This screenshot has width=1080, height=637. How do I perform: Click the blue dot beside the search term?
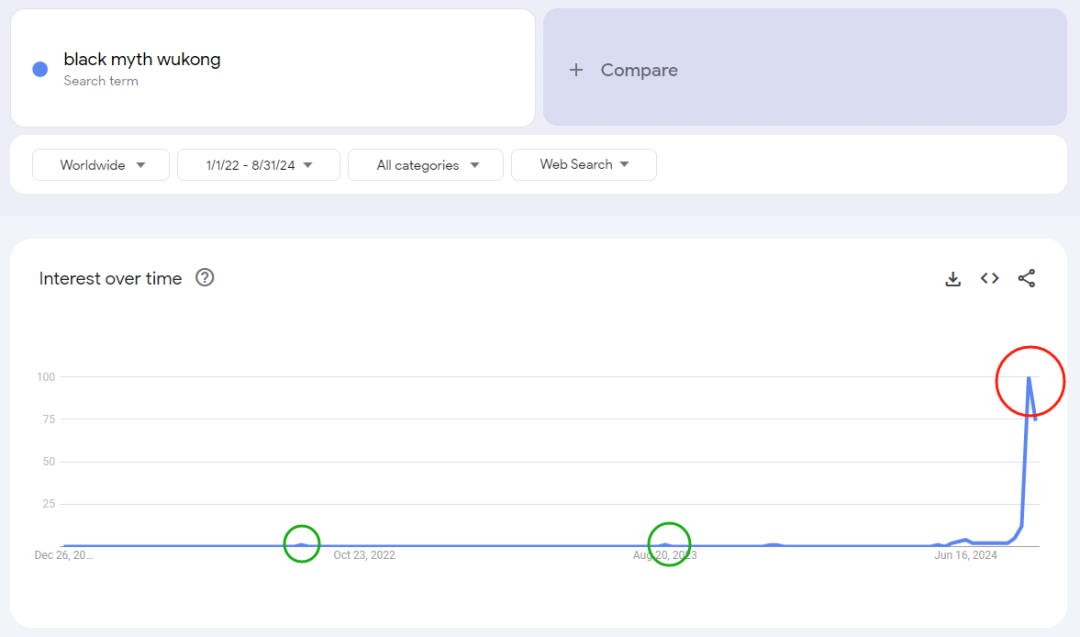tap(40, 69)
